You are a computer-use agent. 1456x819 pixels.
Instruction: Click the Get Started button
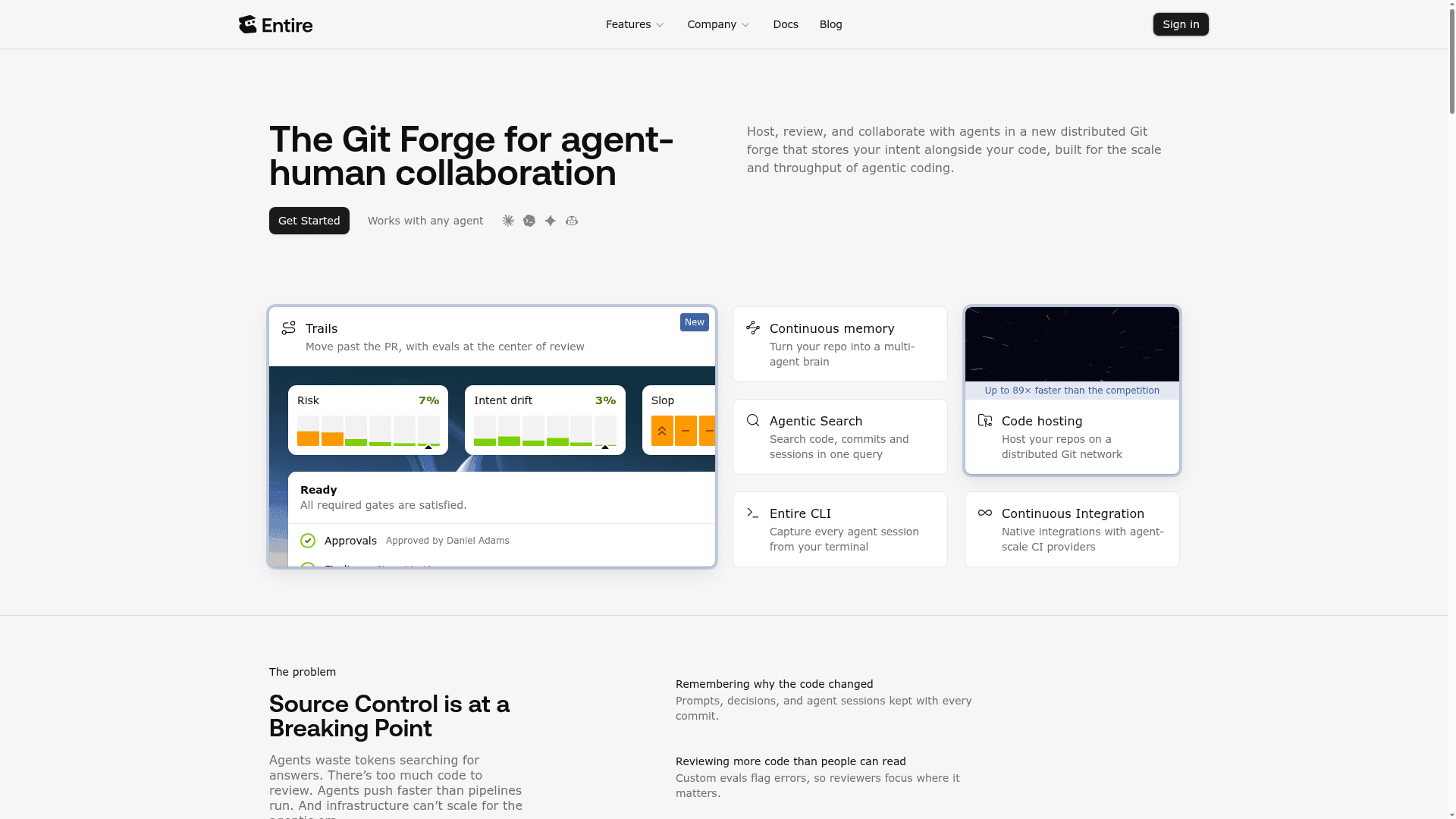tap(309, 221)
